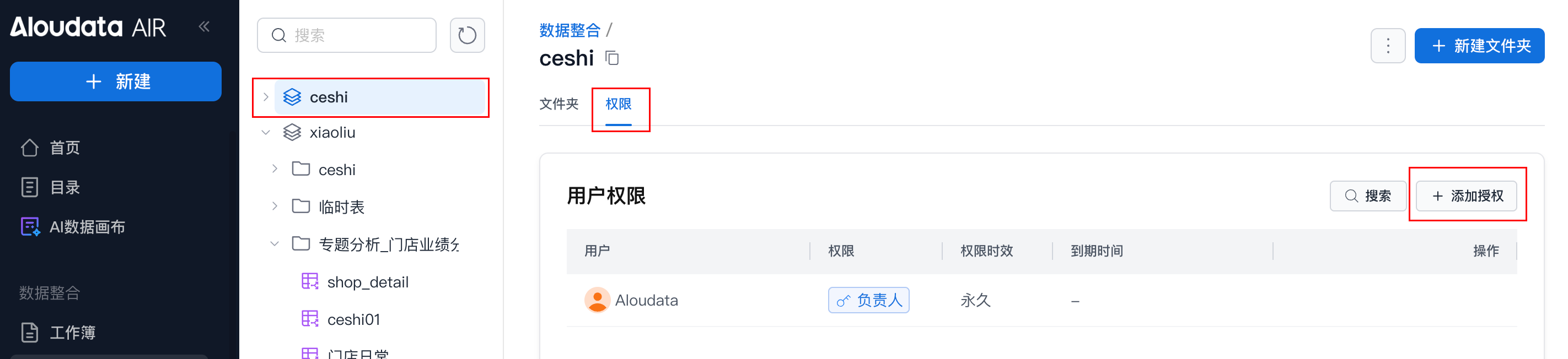
Task: Copy the ceshi name using copy icon
Action: tap(612, 58)
